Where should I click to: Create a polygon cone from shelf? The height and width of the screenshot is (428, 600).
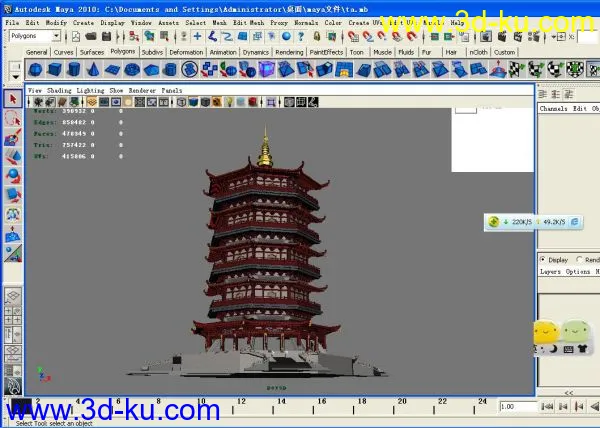(x=93, y=70)
